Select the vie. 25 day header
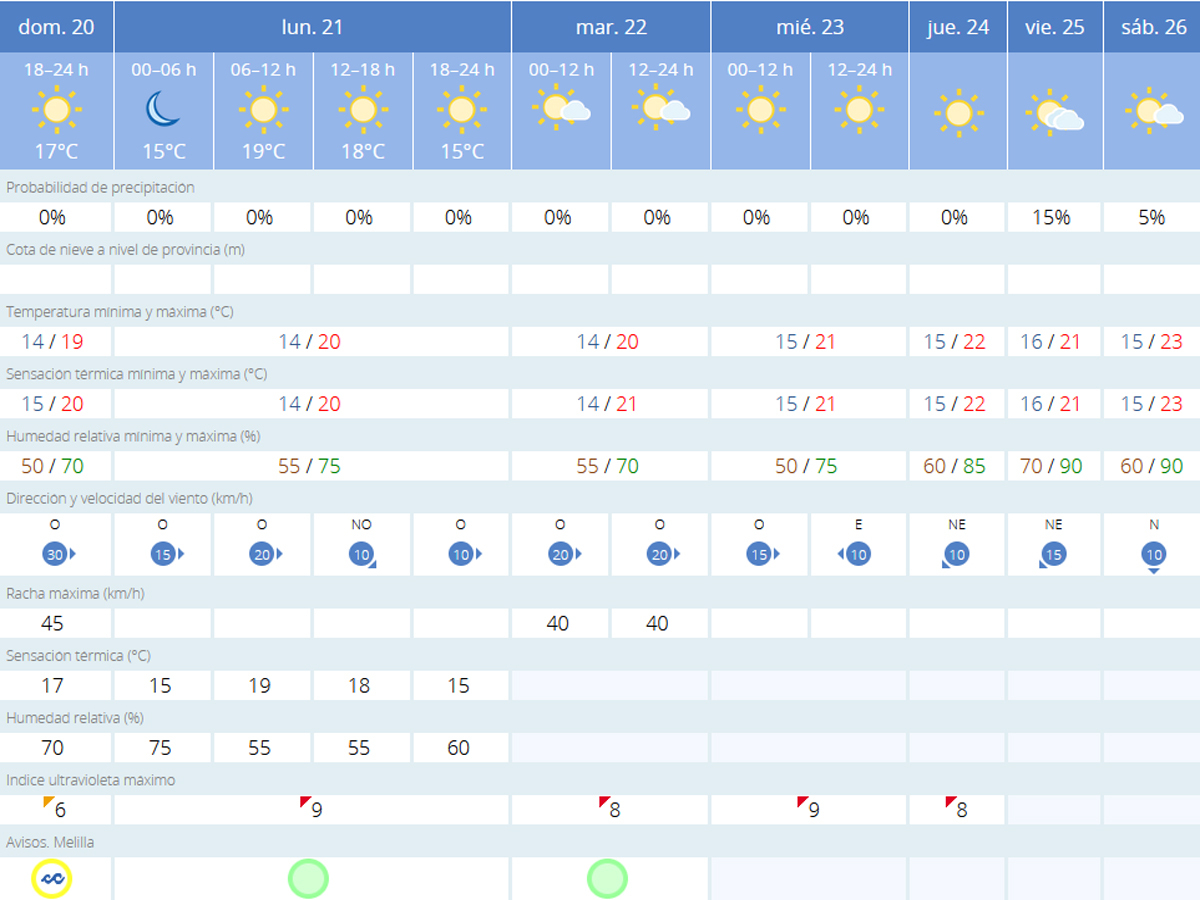The height and width of the screenshot is (900, 1200). 1055,27
